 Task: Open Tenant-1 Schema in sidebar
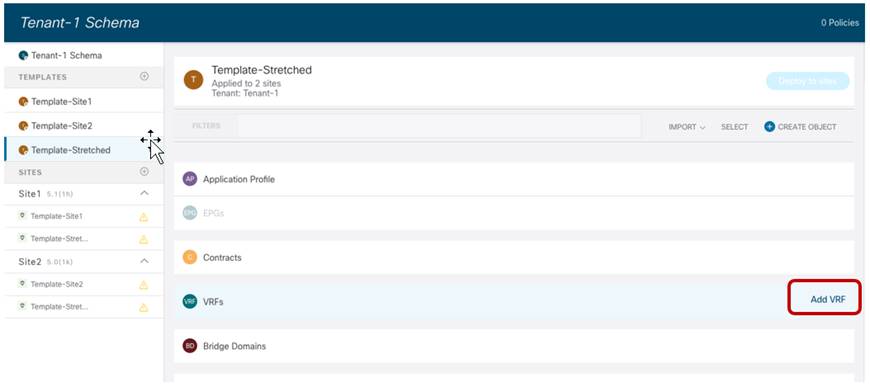66,55
